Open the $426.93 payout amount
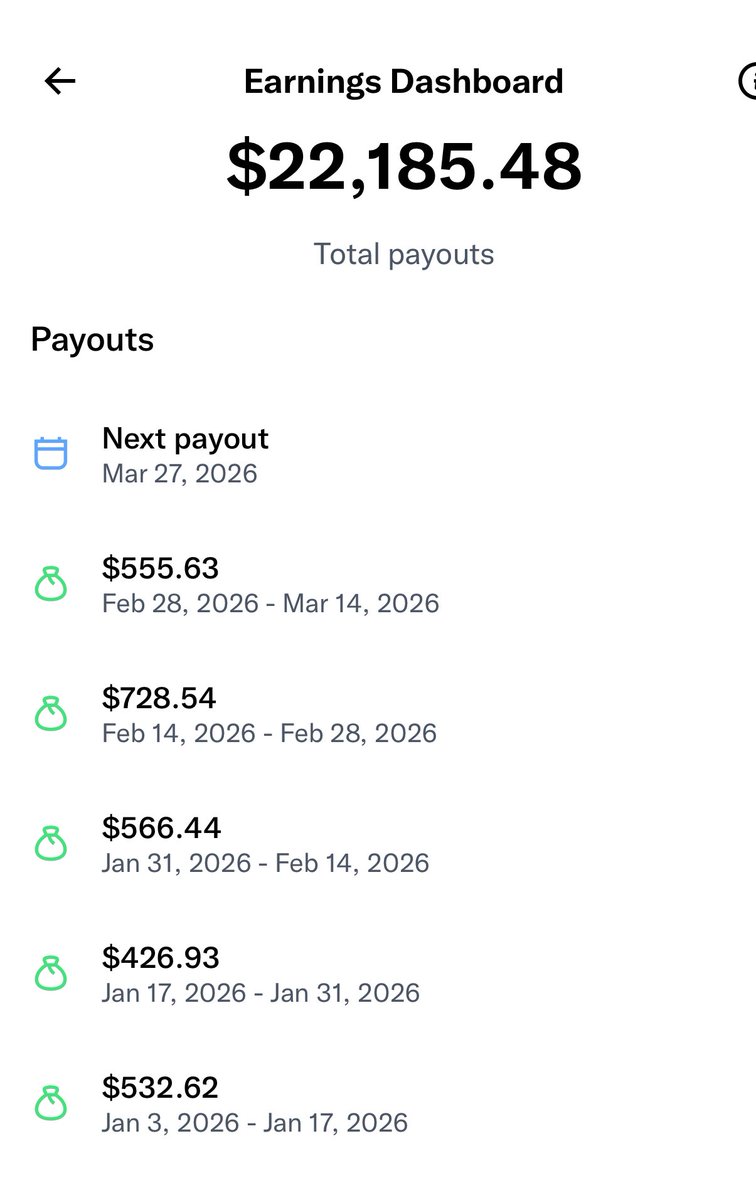 (160, 958)
